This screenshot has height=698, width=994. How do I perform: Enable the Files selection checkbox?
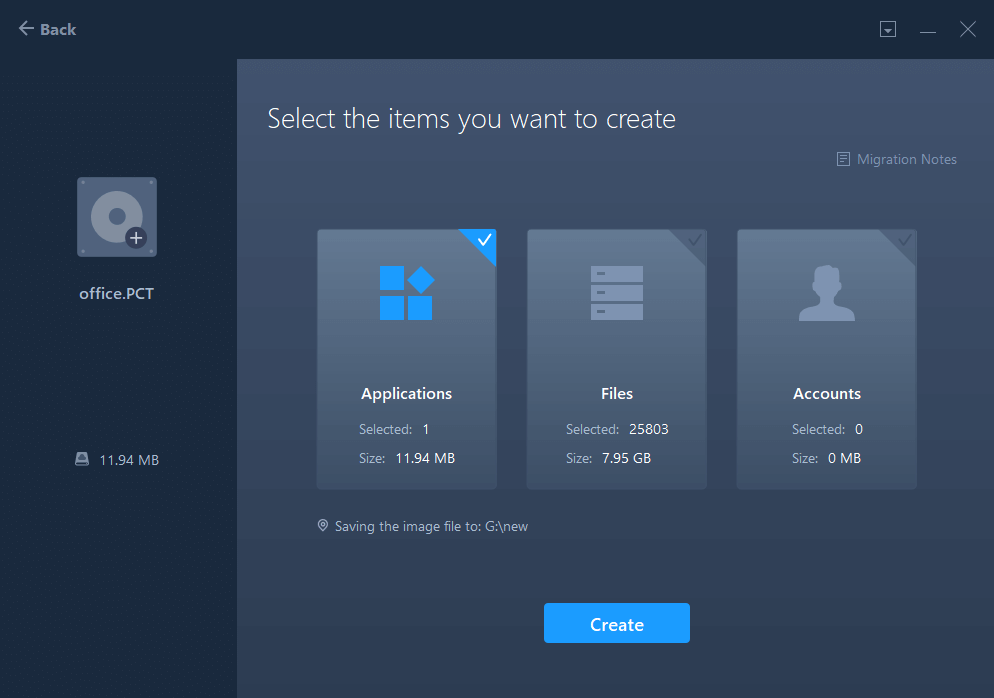[x=694, y=241]
